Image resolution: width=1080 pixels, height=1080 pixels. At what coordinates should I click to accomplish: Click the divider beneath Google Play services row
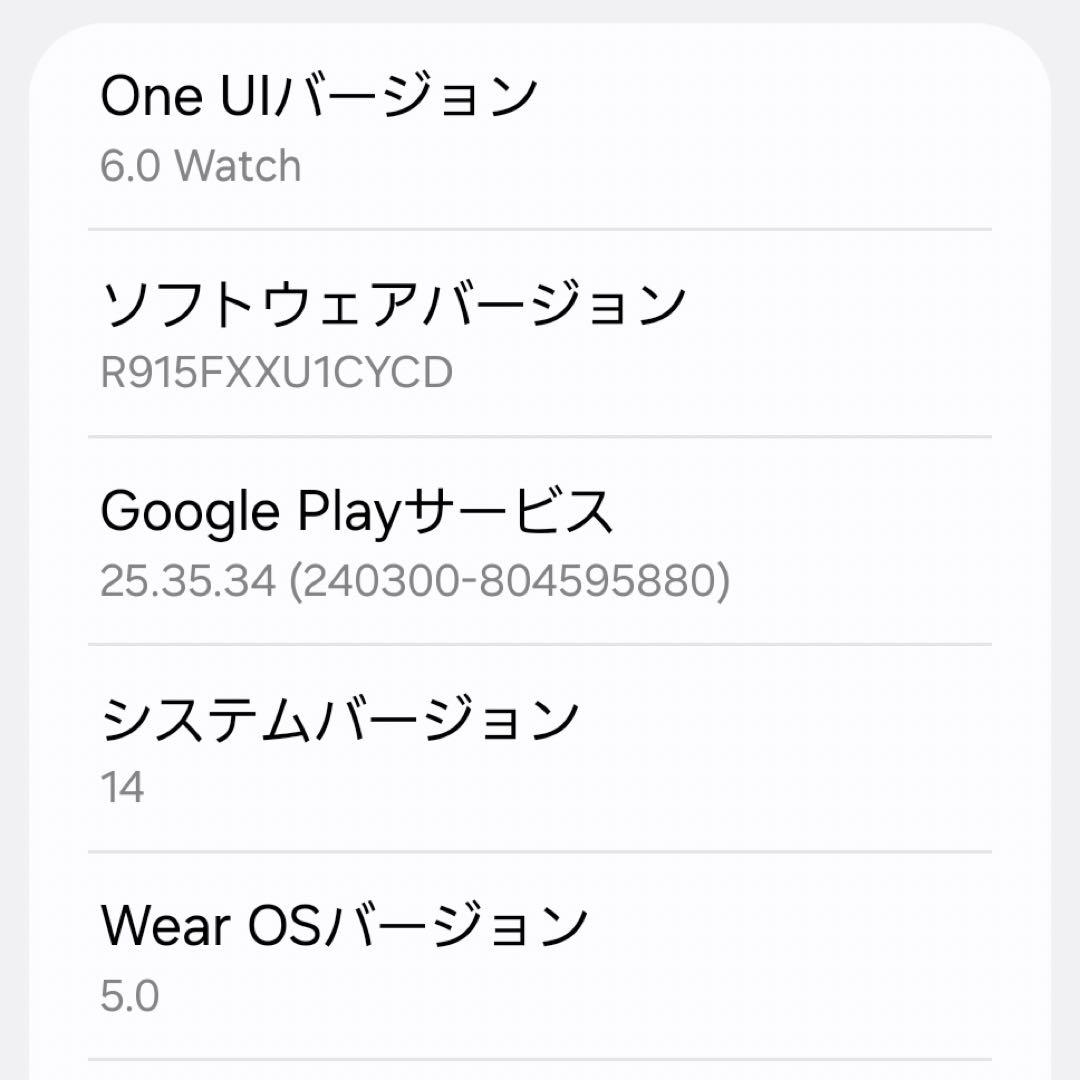pyautogui.click(x=540, y=644)
